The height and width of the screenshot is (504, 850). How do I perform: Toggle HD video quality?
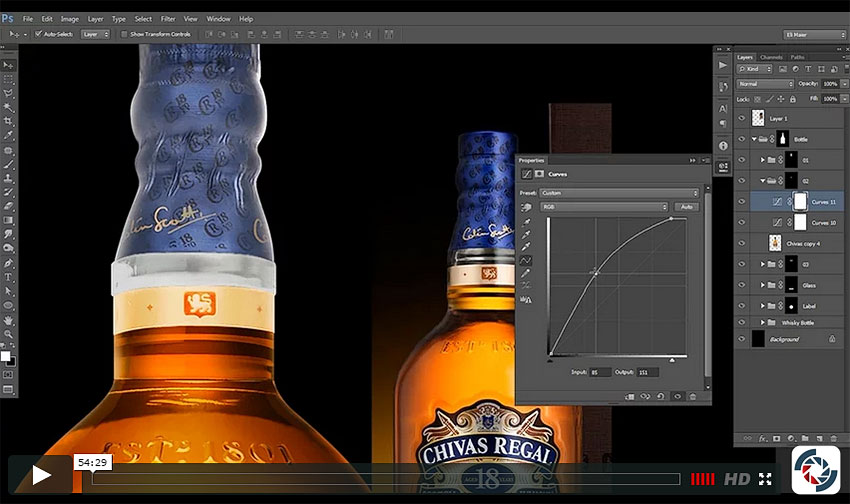click(737, 479)
